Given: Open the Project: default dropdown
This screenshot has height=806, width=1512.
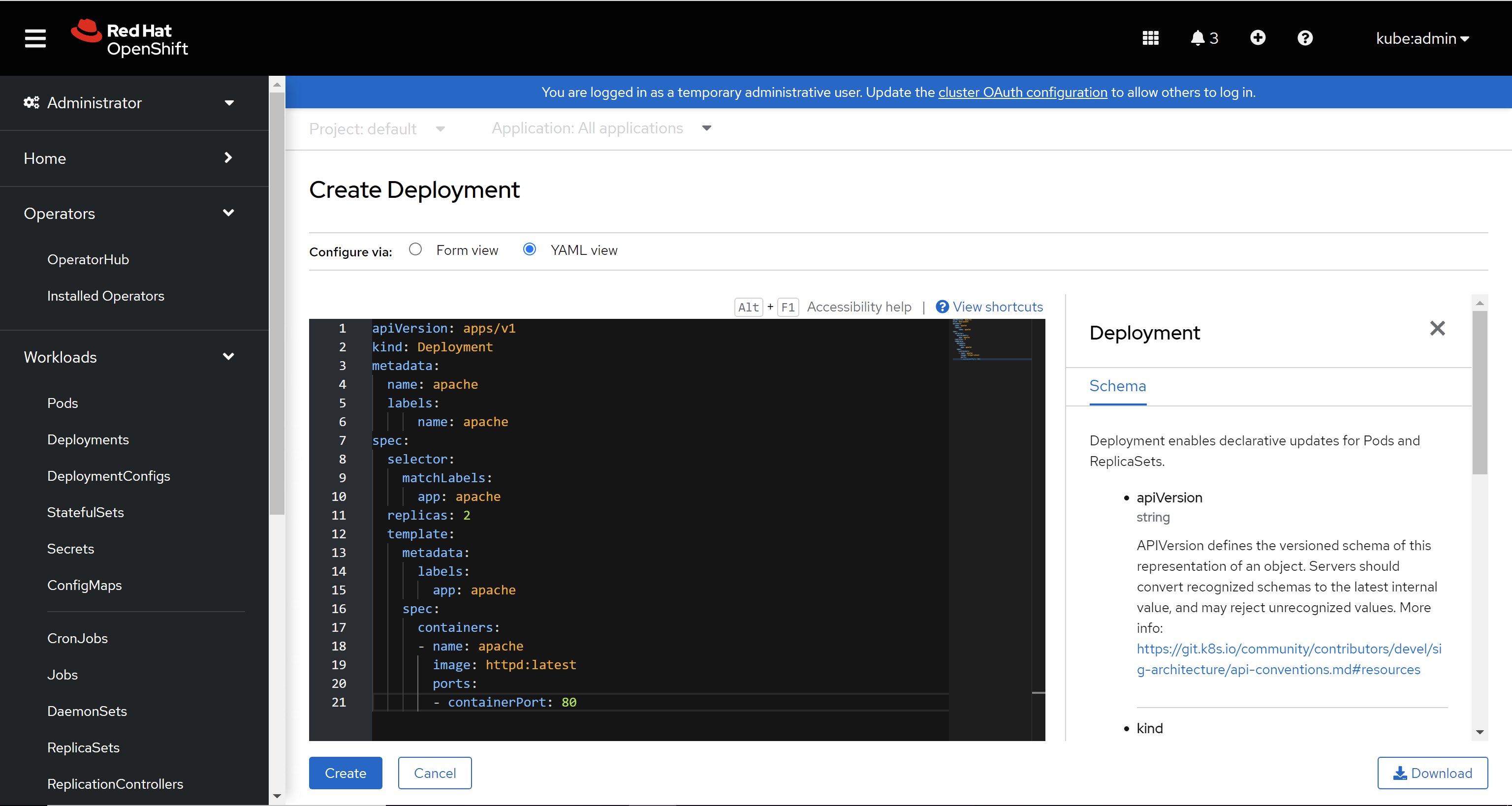Looking at the screenshot, I should [378, 128].
